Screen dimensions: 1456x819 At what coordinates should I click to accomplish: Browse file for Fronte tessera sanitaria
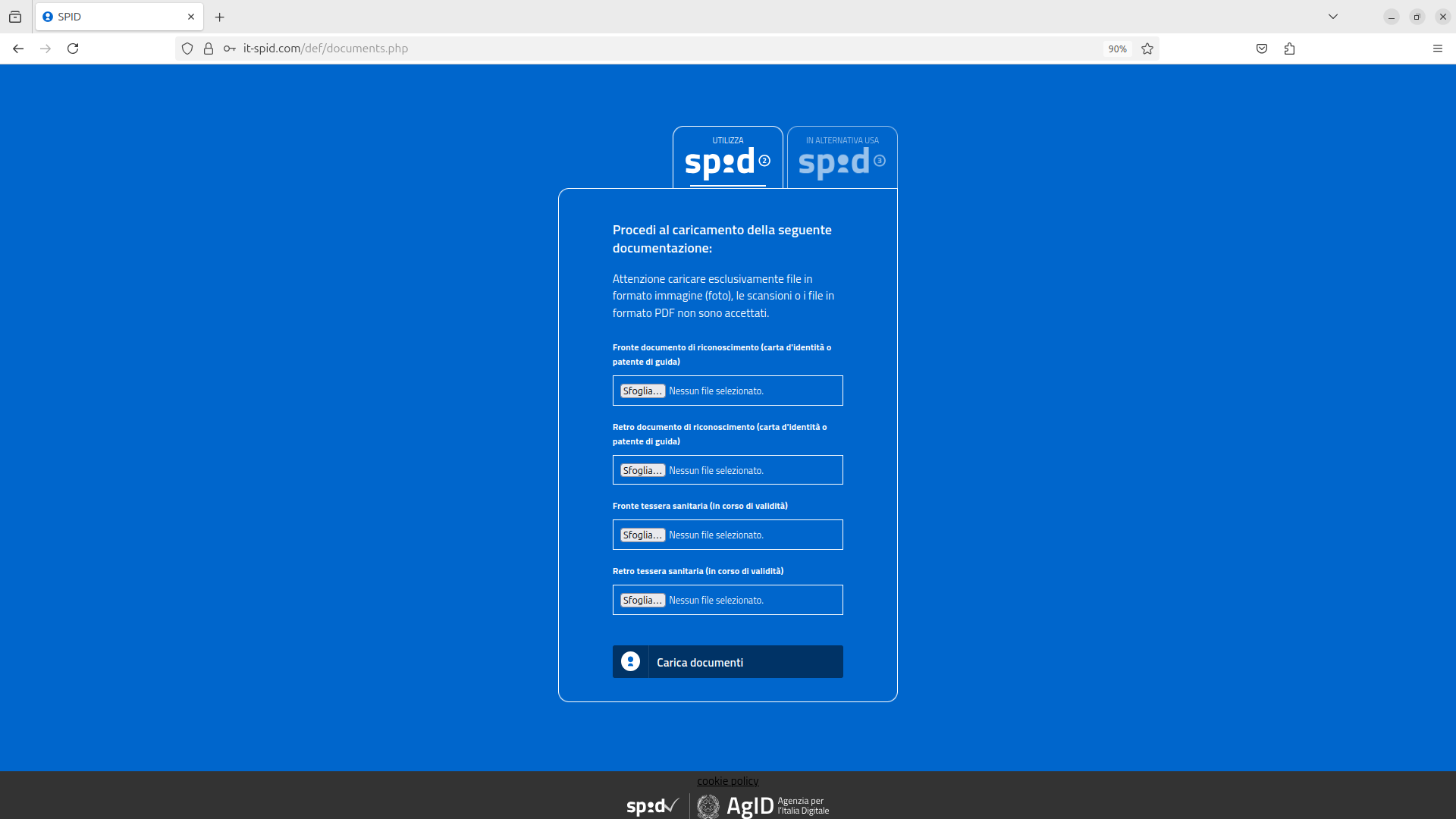[x=643, y=535]
